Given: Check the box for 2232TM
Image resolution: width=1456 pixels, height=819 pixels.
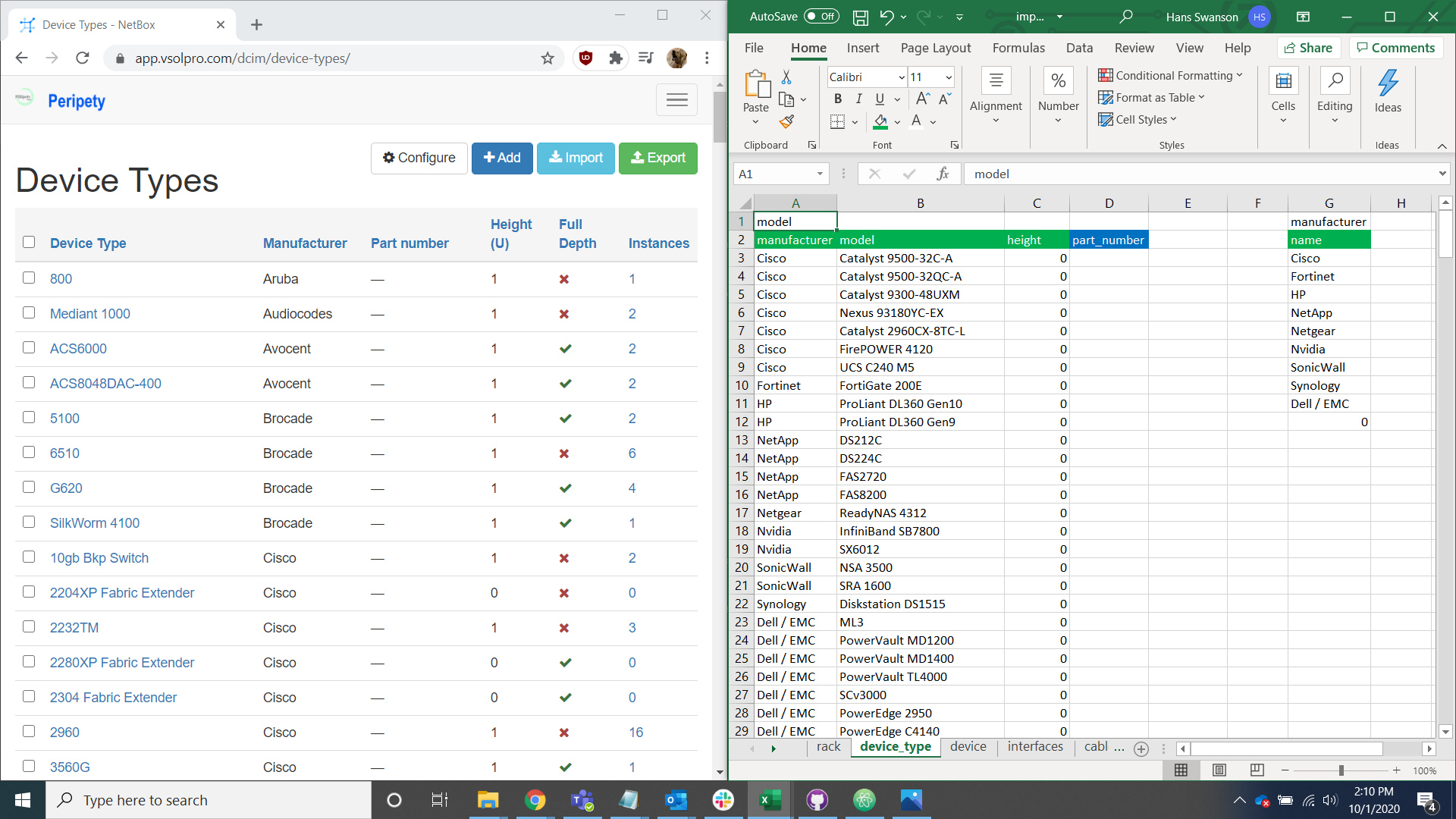Looking at the screenshot, I should [x=29, y=626].
